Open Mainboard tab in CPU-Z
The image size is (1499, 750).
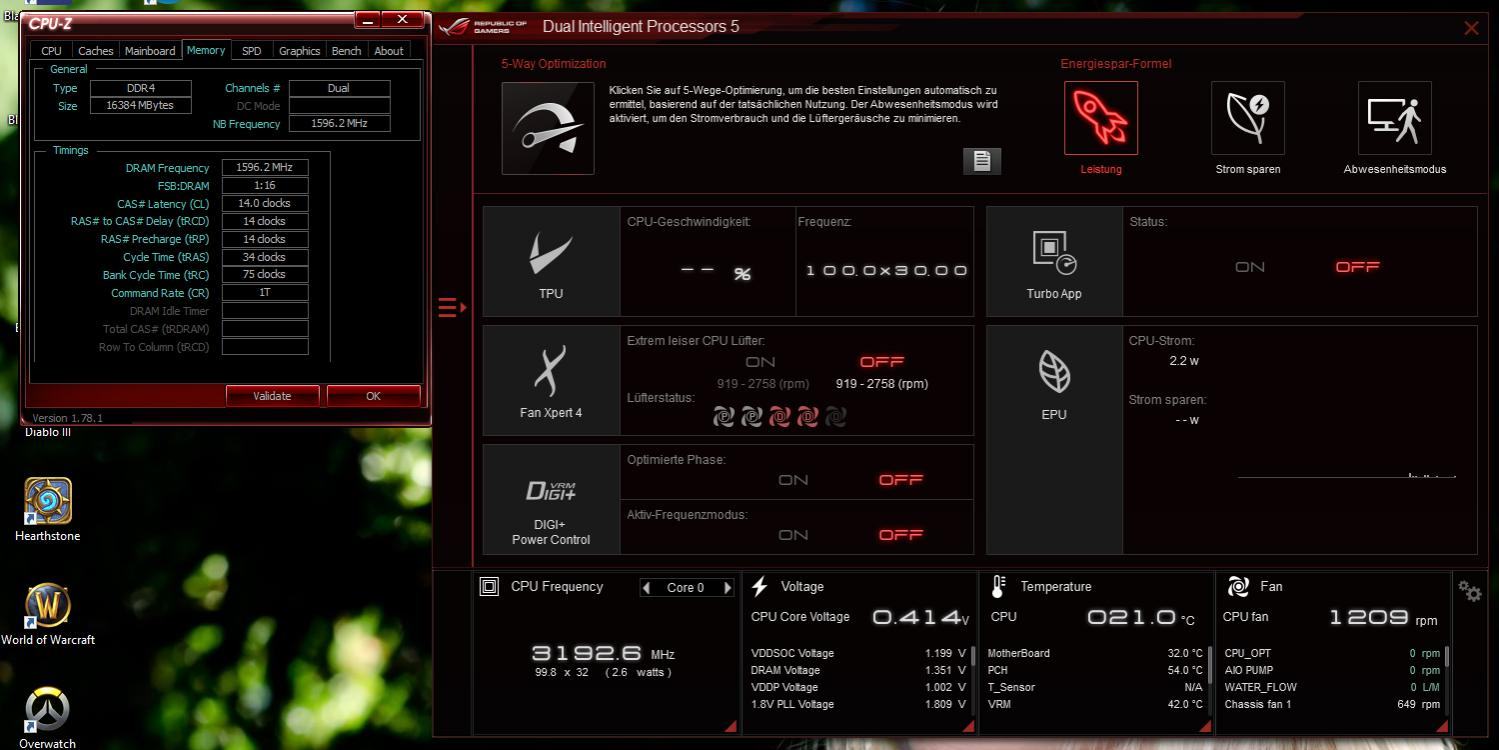tap(150, 51)
